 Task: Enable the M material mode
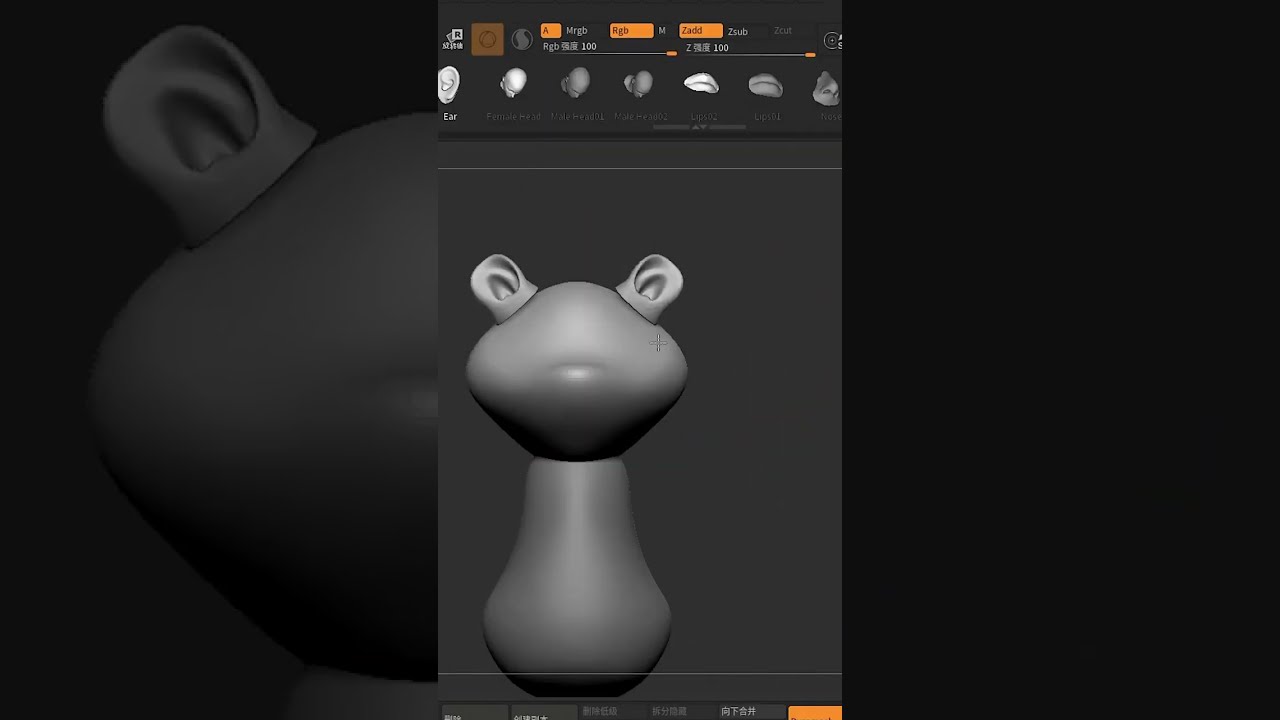coord(662,31)
